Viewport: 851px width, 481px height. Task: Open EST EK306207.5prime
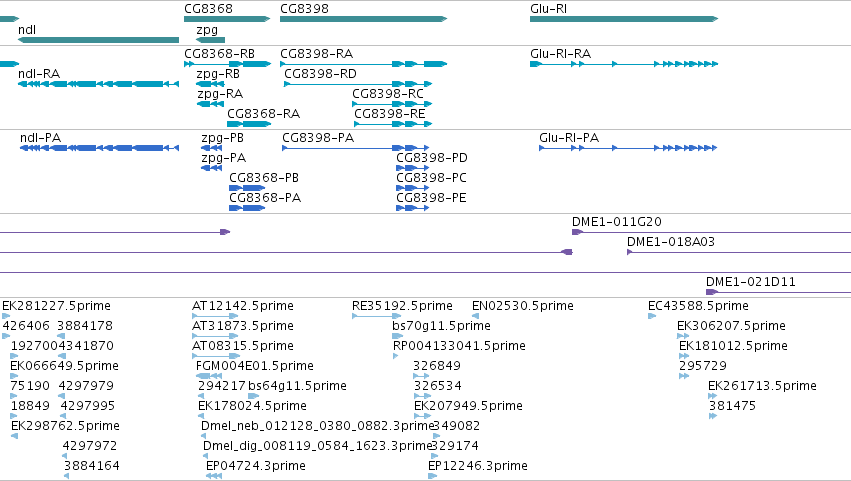click(x=731, y=326)
